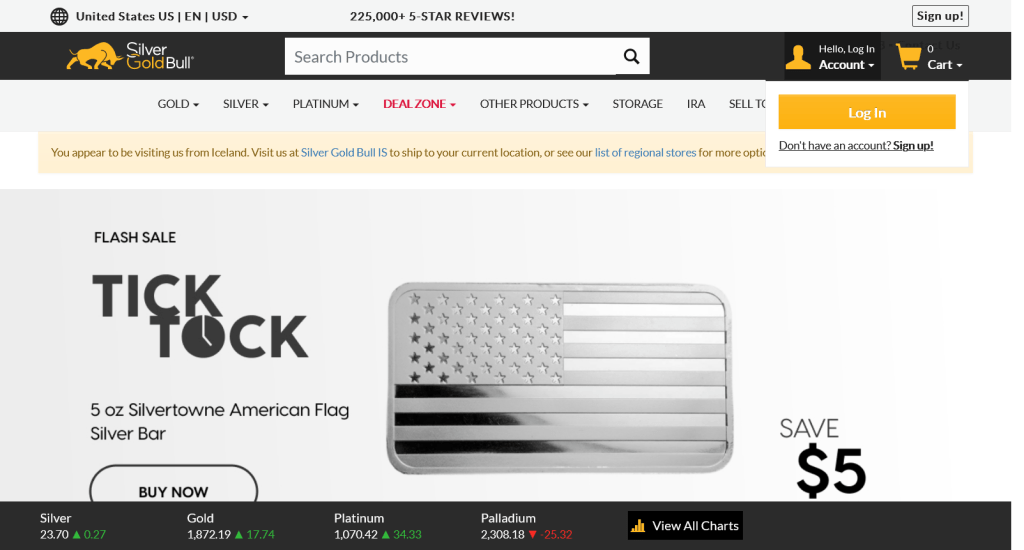1024x550 pixels.
Task: Click the magnifying glass search icon
Action: click(x=631, y=56)
